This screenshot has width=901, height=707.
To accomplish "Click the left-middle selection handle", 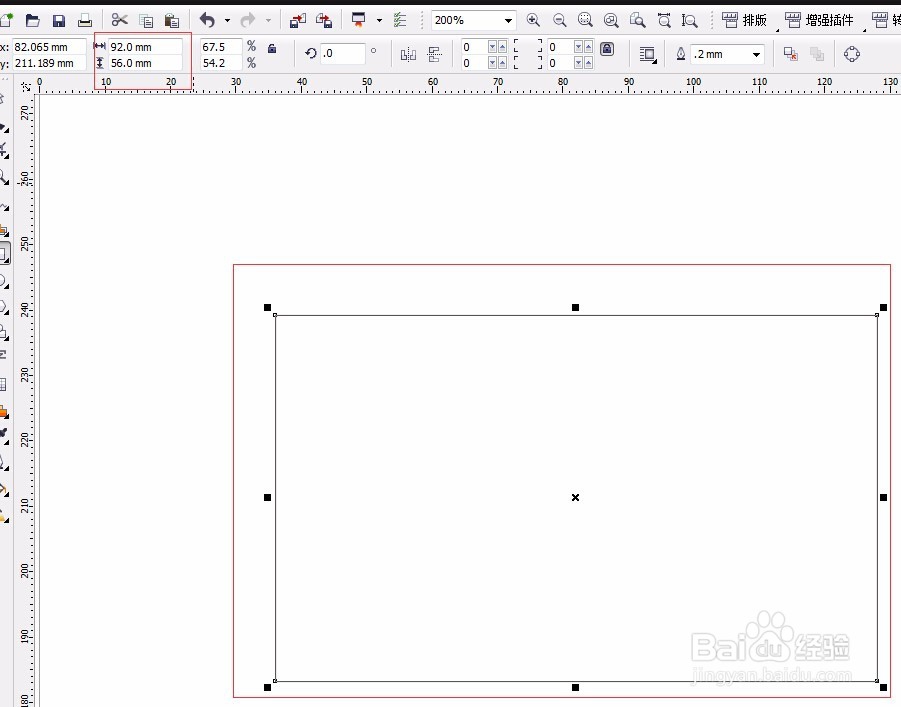I will (x=267, y=497).
